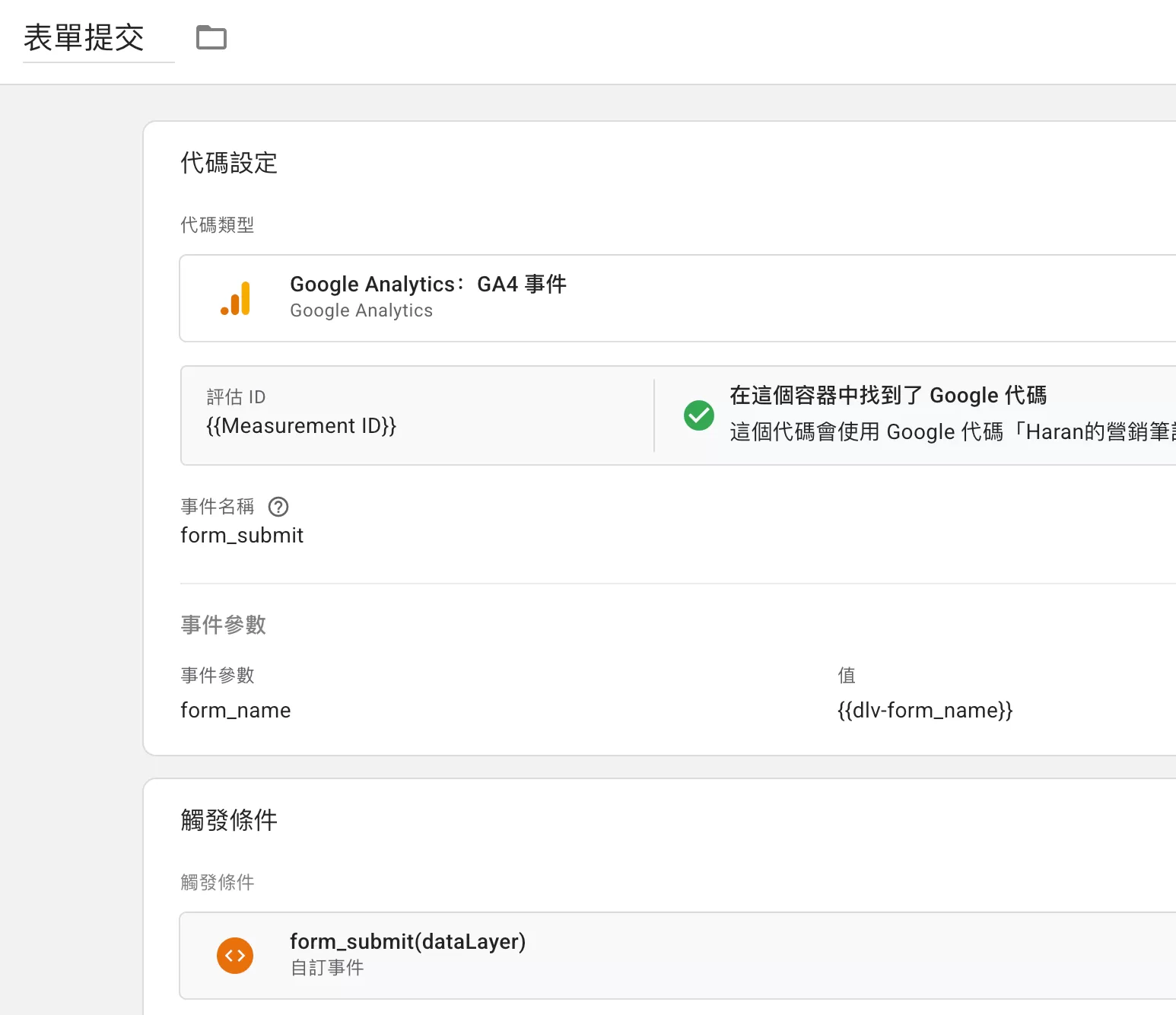Click the orange custom event trigger icon
1176x1015 pixels.
(235, 956)
